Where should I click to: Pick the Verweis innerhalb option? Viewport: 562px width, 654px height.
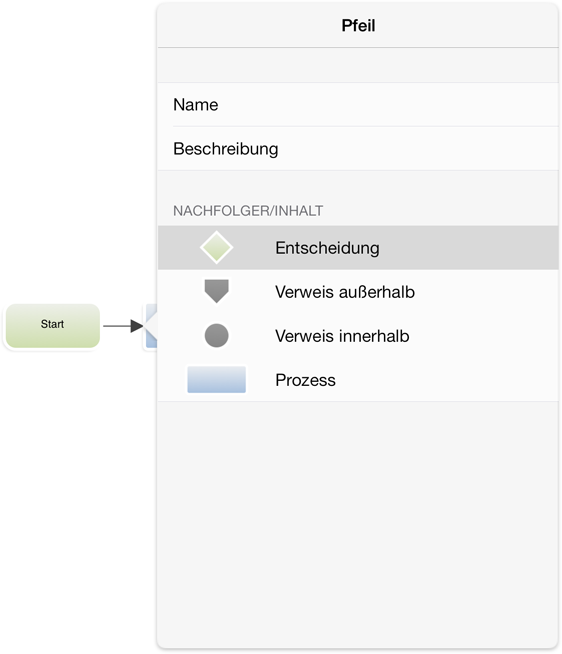point(358,336)
